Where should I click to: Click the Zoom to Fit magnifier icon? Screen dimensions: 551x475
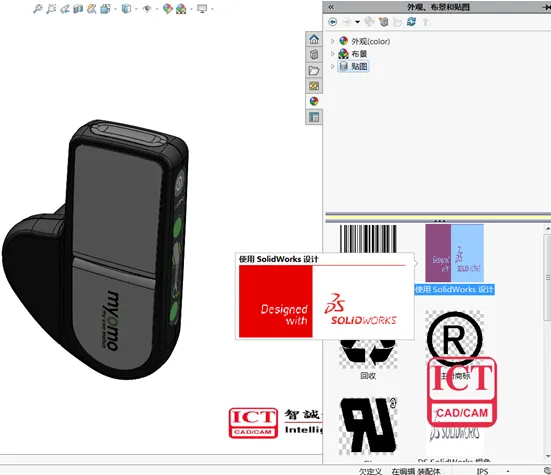[x=37, y=9]
